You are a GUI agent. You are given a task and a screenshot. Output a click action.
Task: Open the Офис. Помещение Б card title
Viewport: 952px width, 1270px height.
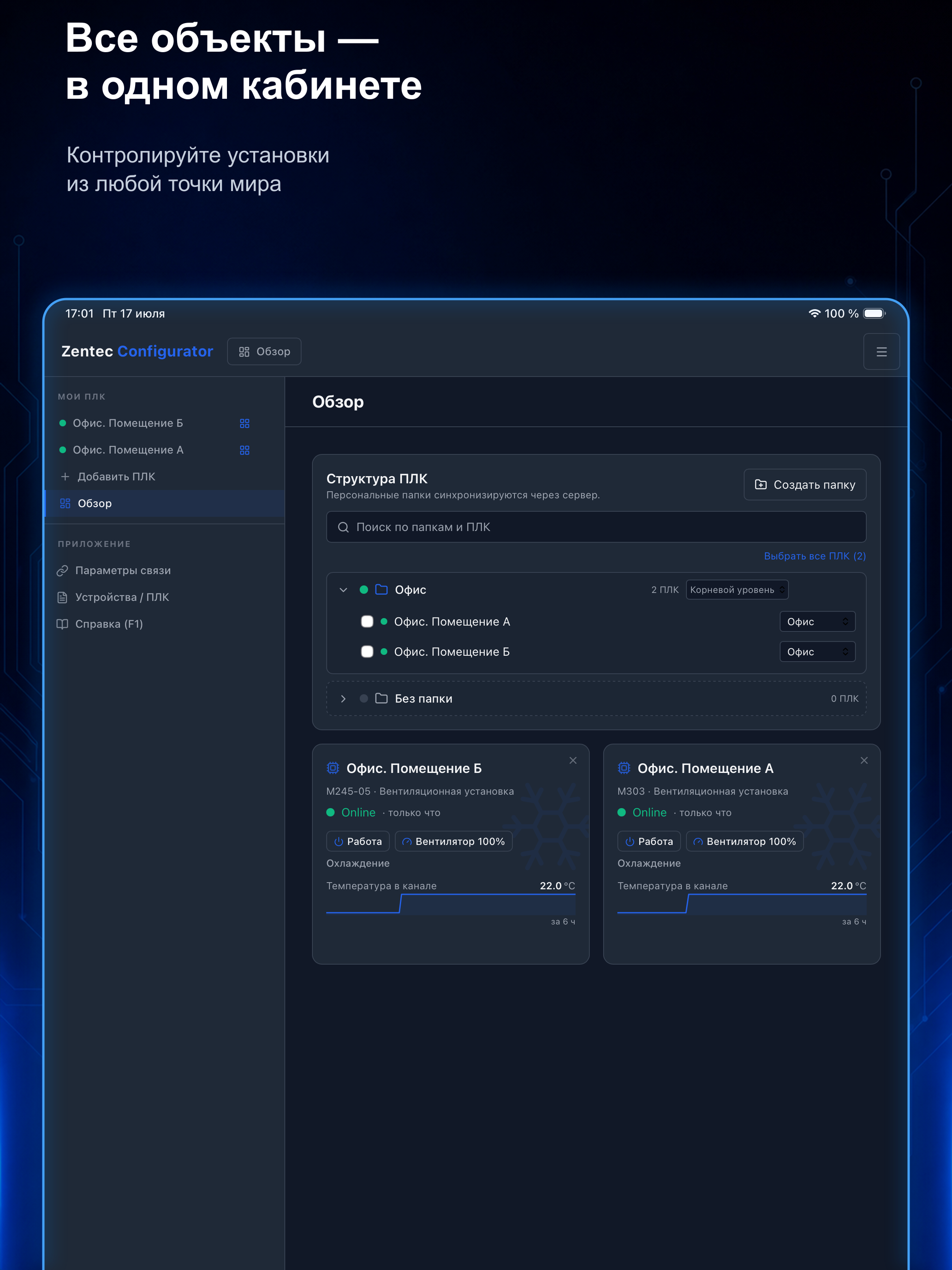[414, 768]
